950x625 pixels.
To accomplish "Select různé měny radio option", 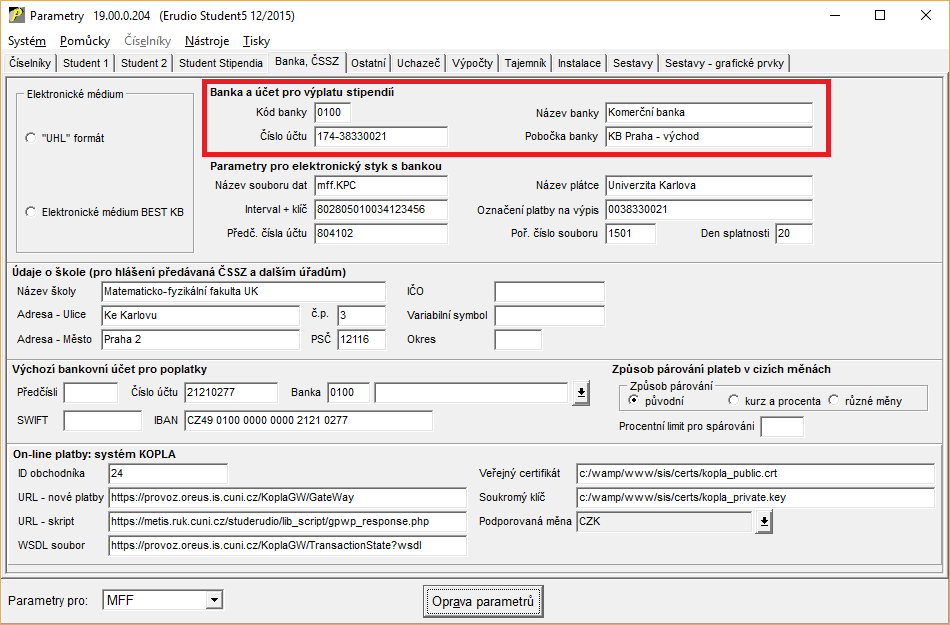I will tap(834, 401).
